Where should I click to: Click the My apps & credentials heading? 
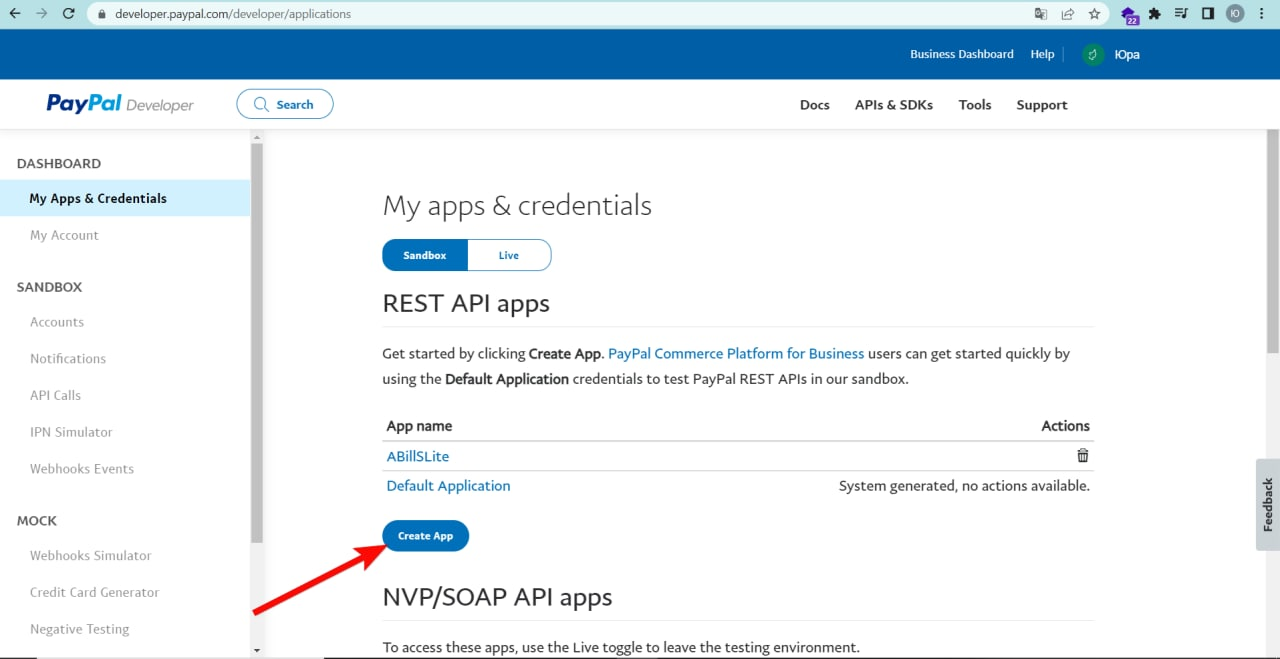pyautogui.click(x=517, y=205)
